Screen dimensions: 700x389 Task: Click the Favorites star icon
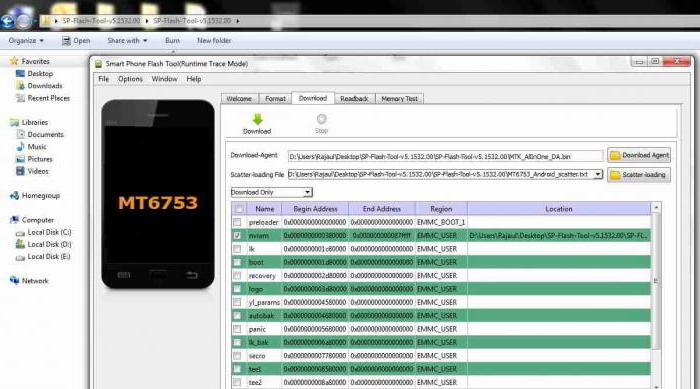pyautogui.click(x=14, y=61)
